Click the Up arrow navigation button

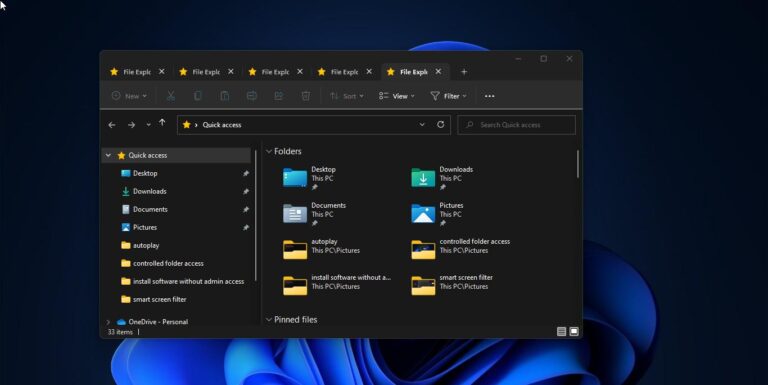coord(162,123)
